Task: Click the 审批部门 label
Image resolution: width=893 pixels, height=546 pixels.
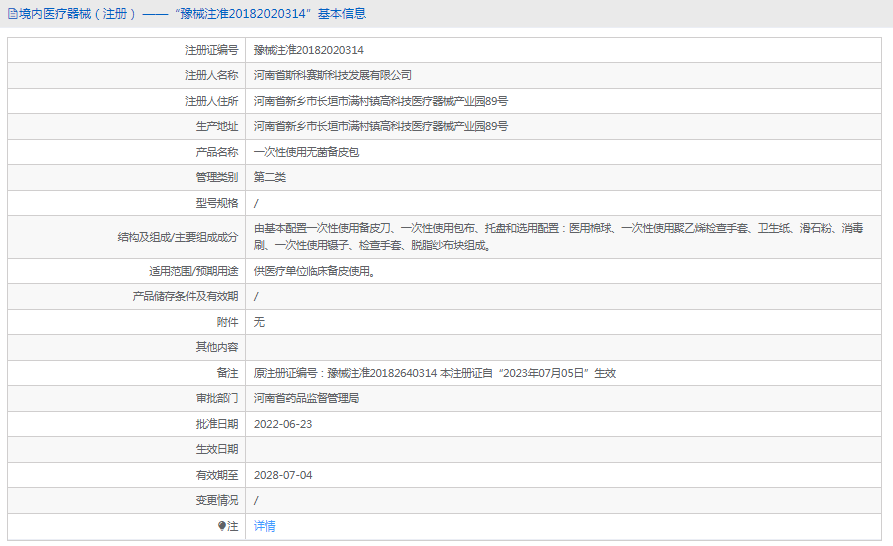Action: pos(216,398)
